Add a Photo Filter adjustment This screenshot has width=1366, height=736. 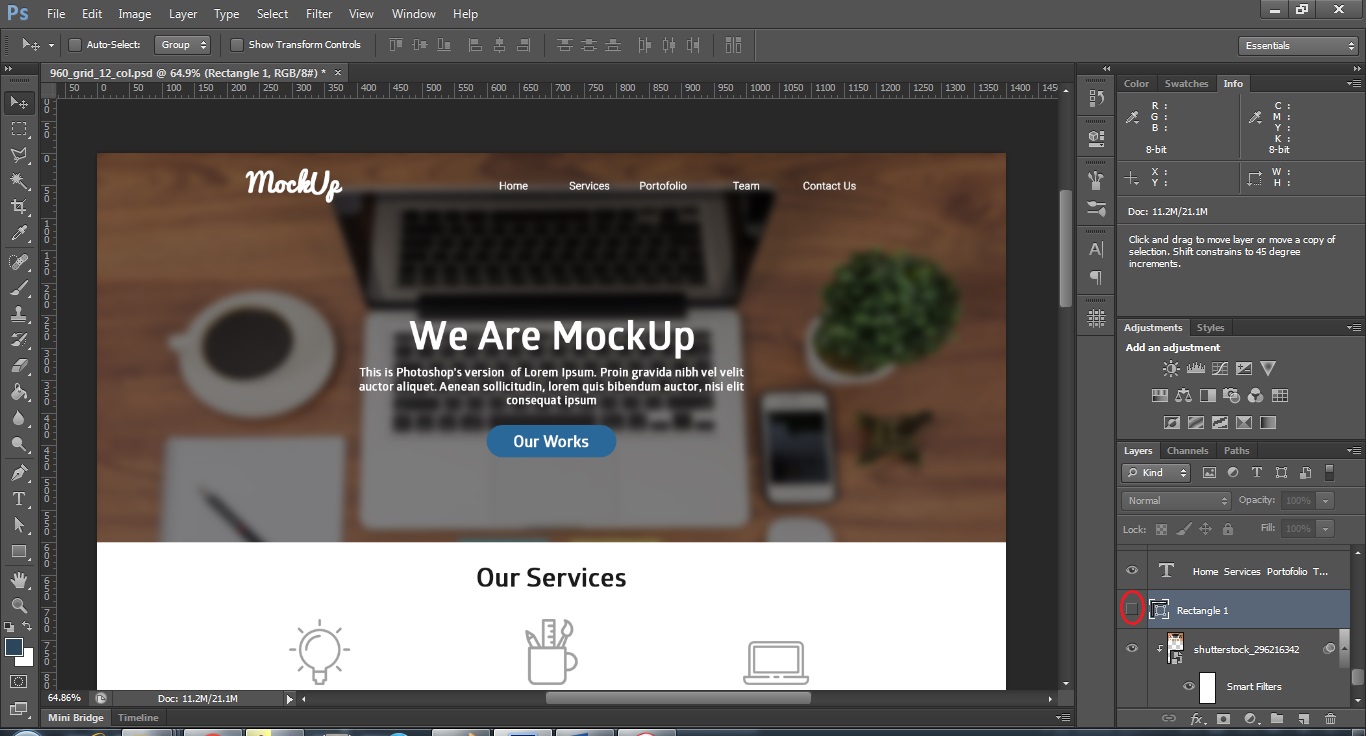[x=1232, y=395]
